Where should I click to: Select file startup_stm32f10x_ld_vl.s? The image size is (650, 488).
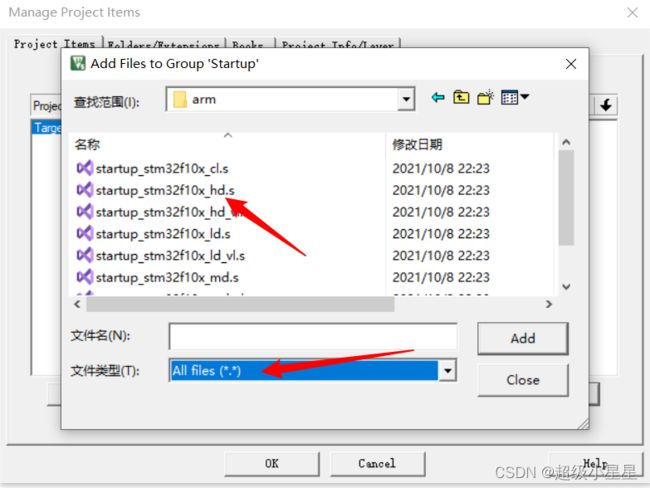click(x=170, y=255)
